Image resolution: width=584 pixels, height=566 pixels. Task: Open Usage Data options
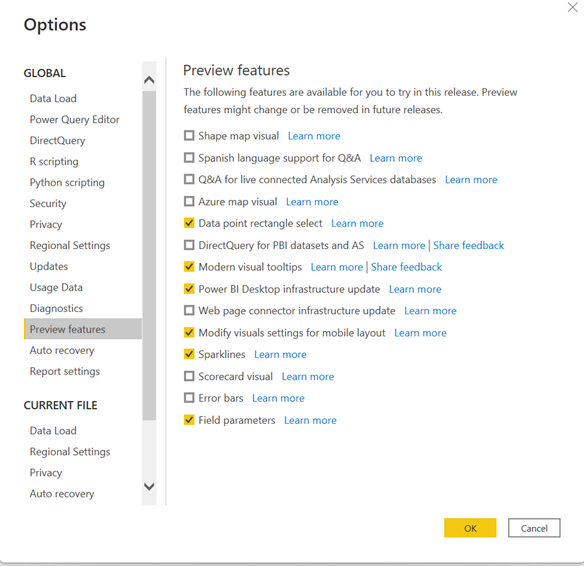(x=83, y=287)
